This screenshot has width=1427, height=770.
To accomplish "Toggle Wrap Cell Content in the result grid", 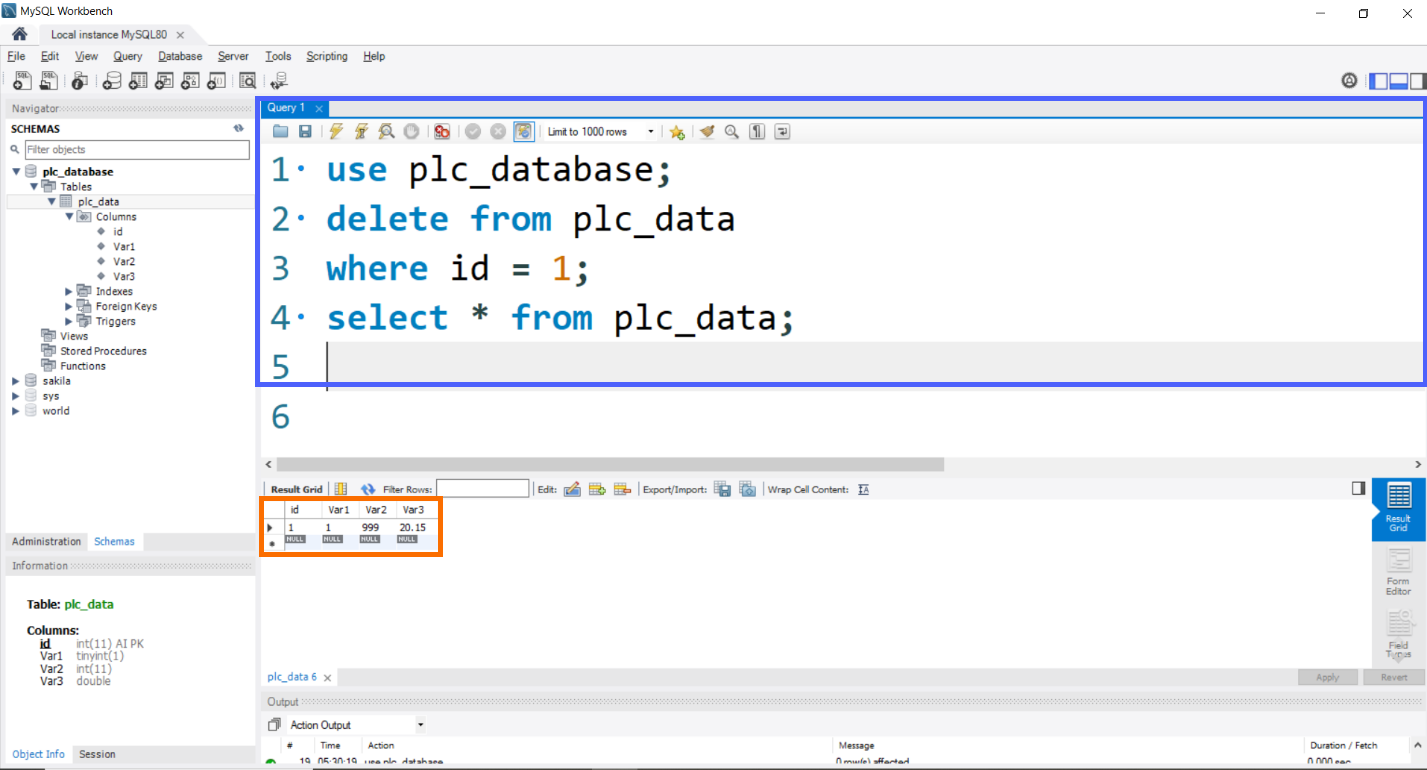I will tap(864, 489).
